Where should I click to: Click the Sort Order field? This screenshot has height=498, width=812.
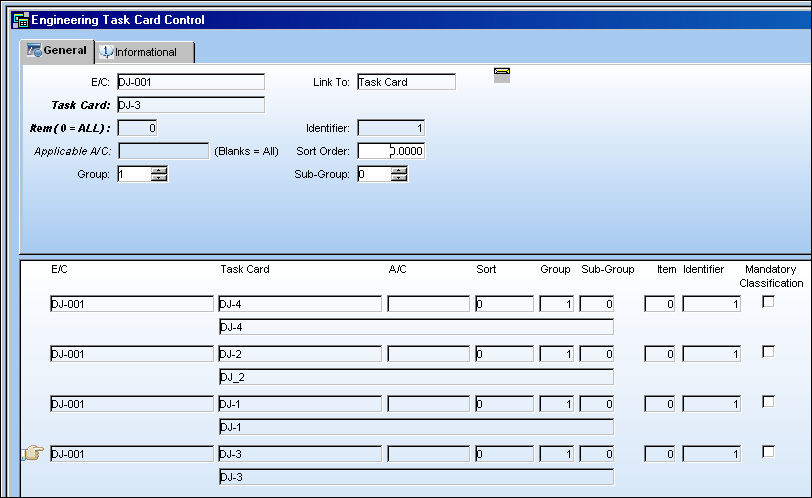click(x=391, y=151)
